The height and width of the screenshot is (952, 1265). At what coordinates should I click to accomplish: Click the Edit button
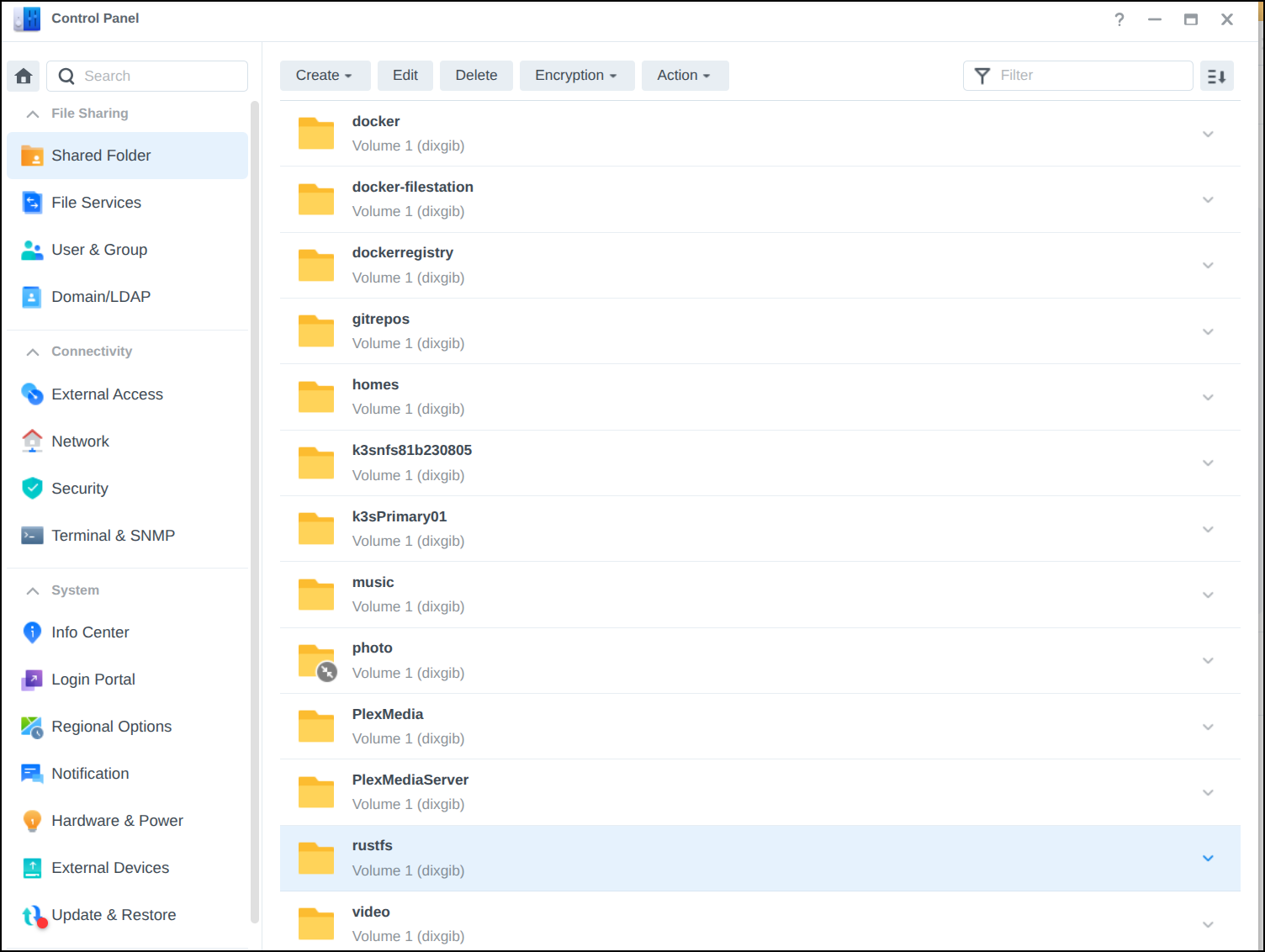405,76
